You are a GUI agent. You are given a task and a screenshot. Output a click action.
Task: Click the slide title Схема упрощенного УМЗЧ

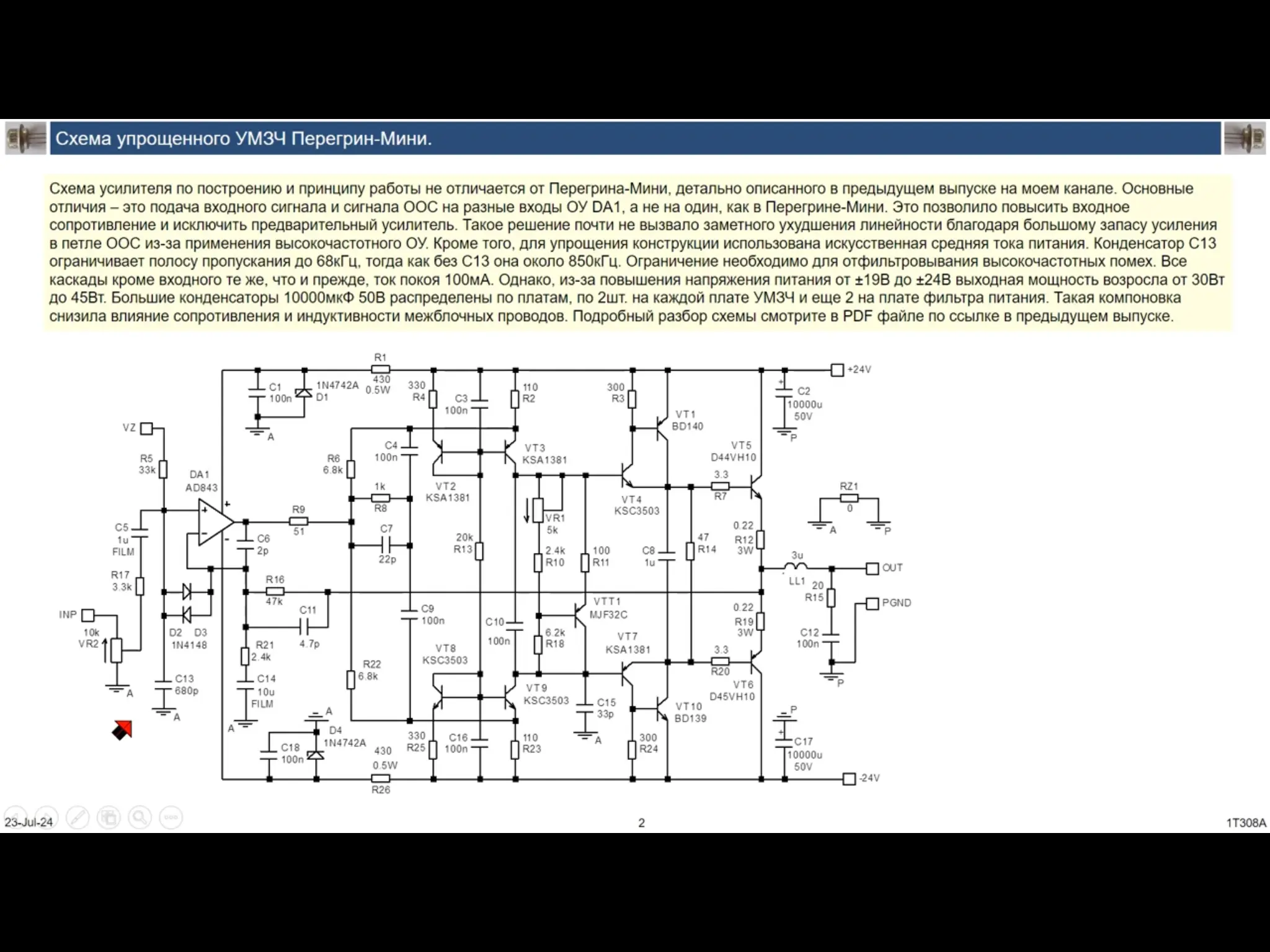(244, 138)
